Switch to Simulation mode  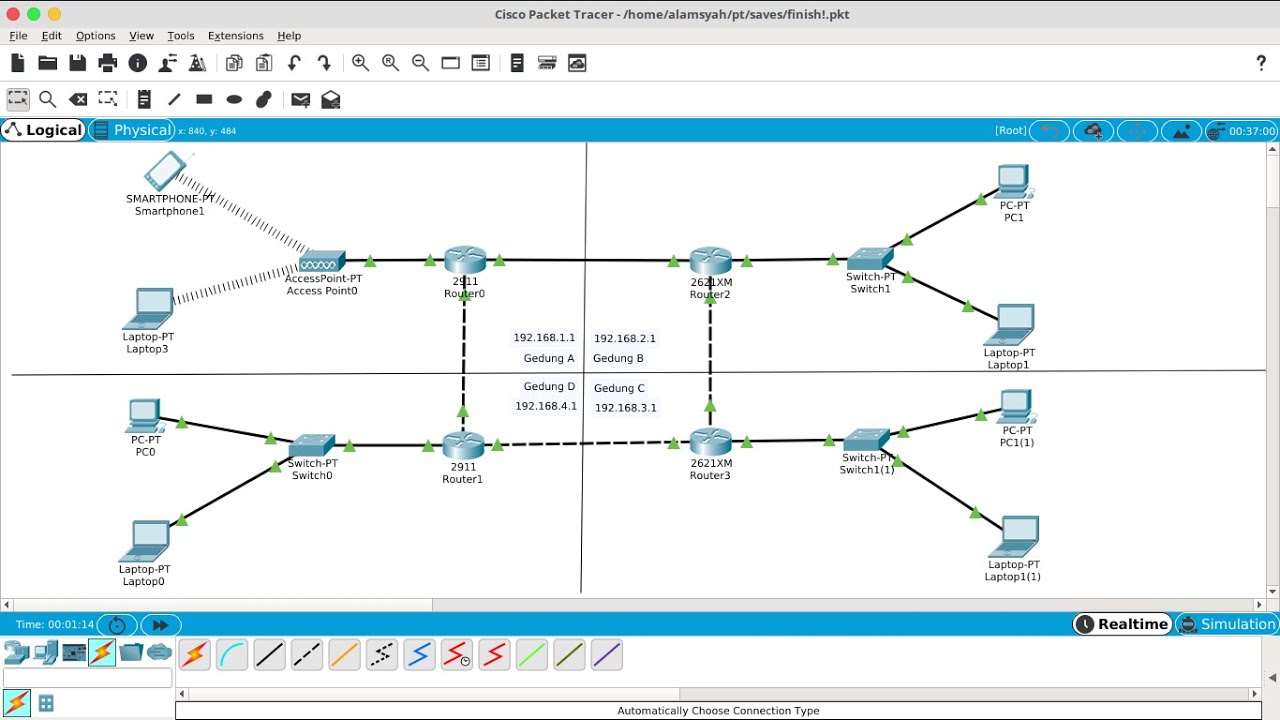point(1228,624)
